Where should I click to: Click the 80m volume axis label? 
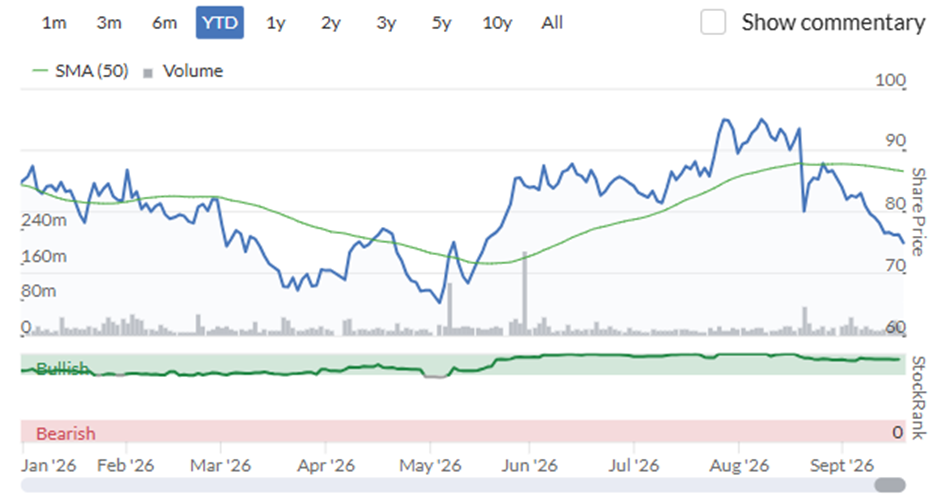tap(39, 291)
